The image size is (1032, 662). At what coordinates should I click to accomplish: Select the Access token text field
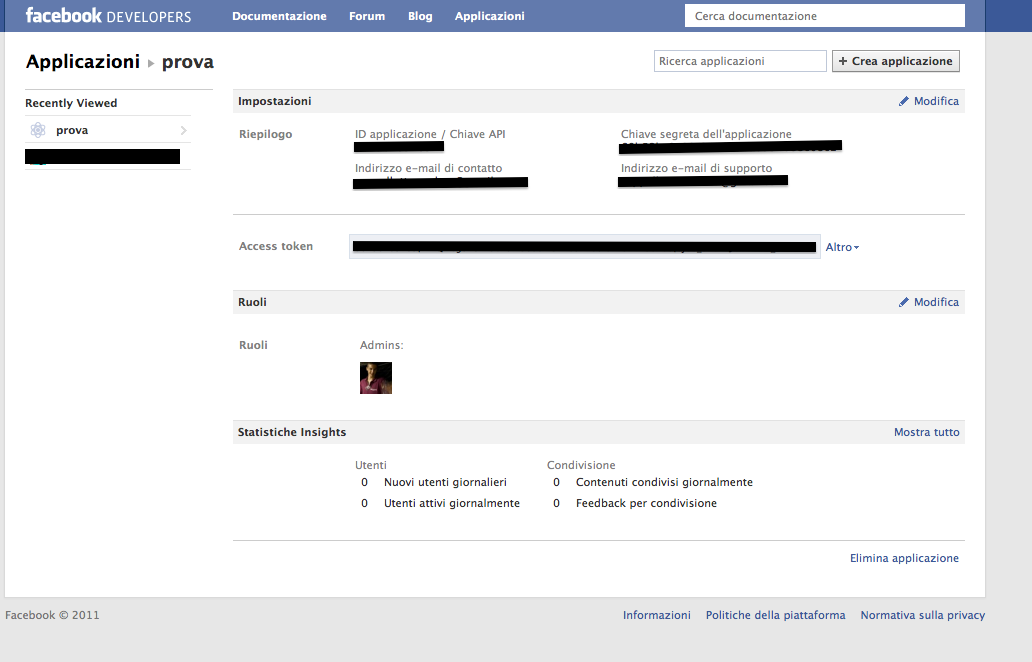[x=584, y=247]
